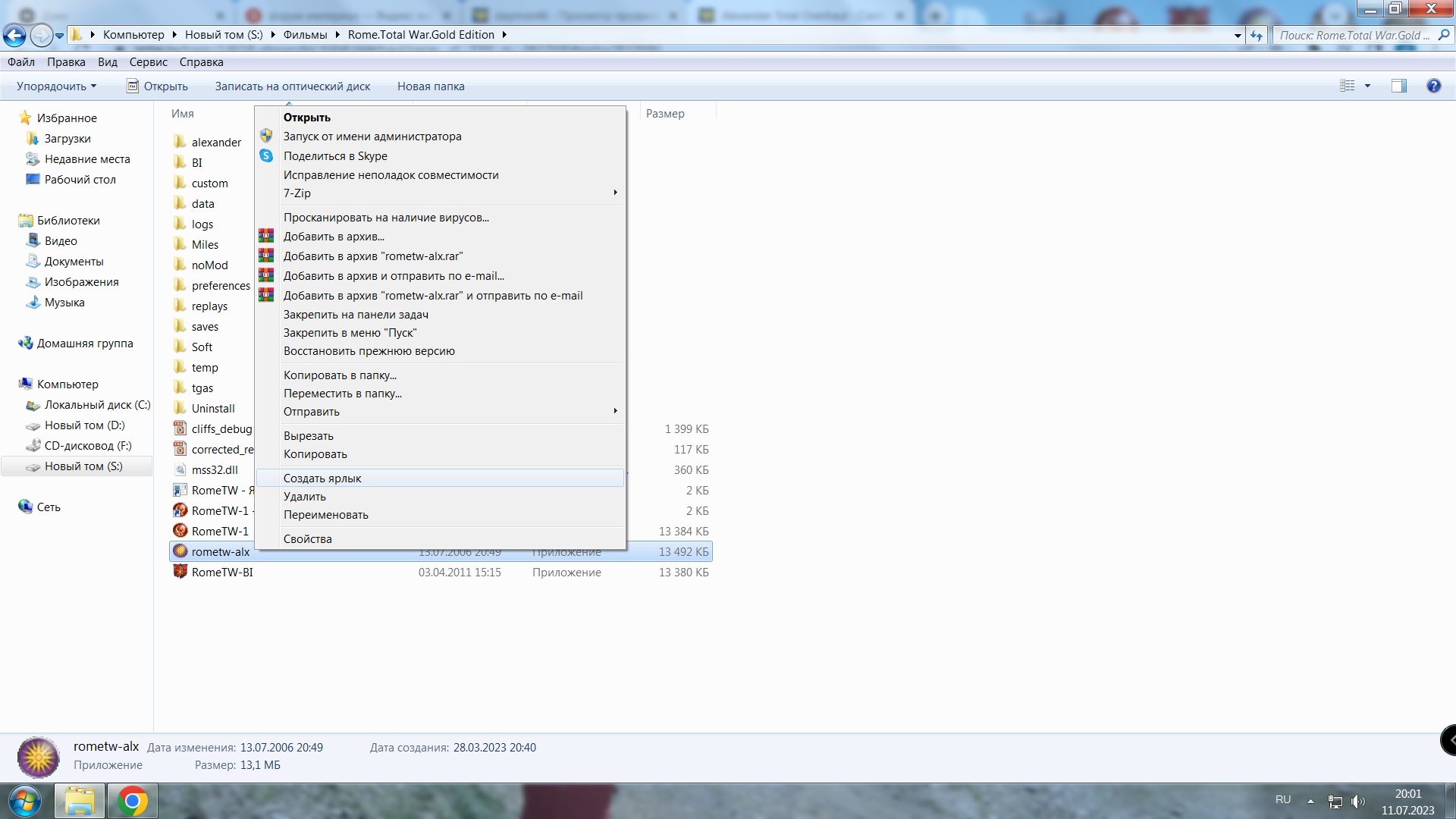This screenshot has height=819, width=1456.
Task: Click the Новая папка button
Action: coord(431,86)
